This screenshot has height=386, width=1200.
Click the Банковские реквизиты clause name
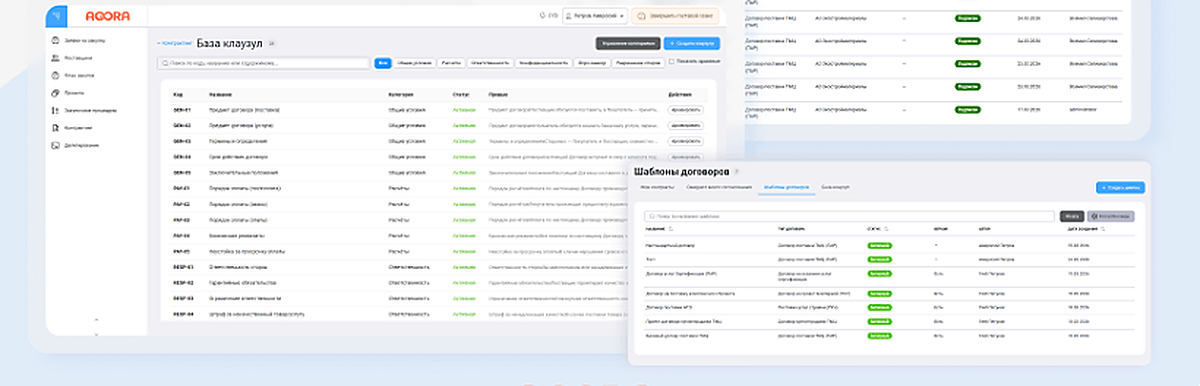[236, 235]
